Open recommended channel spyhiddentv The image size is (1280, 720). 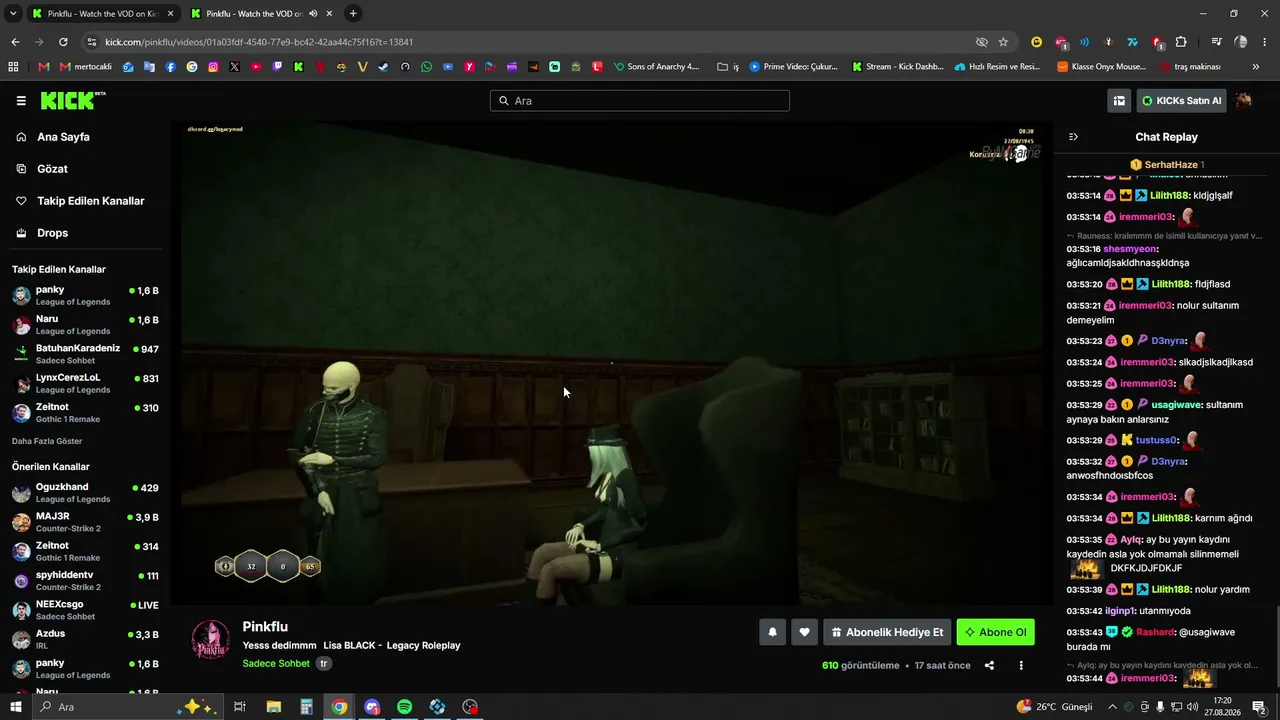(86, 580)
